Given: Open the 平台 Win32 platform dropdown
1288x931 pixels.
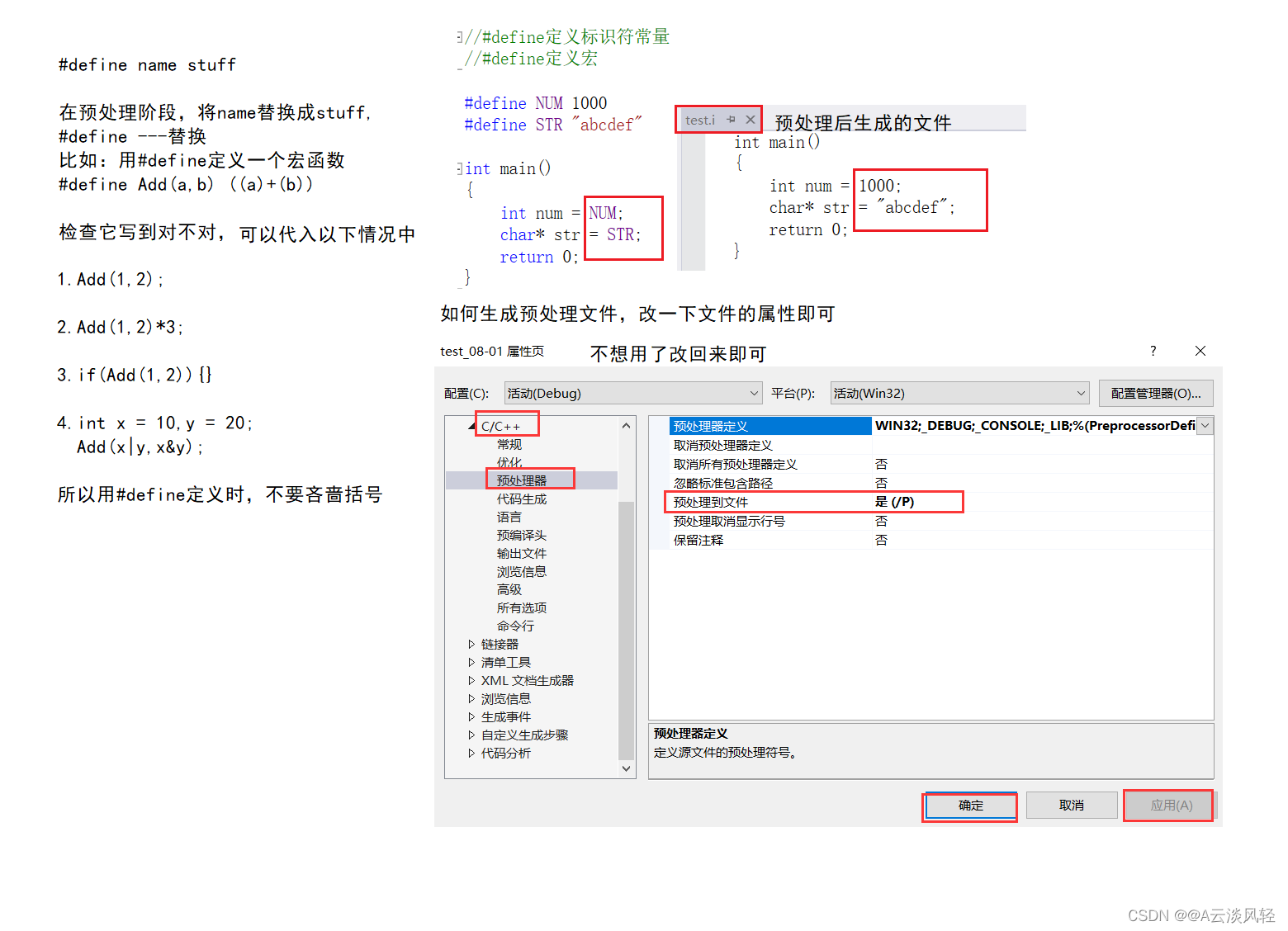Looking at the screenshot, I should [959, 394].
